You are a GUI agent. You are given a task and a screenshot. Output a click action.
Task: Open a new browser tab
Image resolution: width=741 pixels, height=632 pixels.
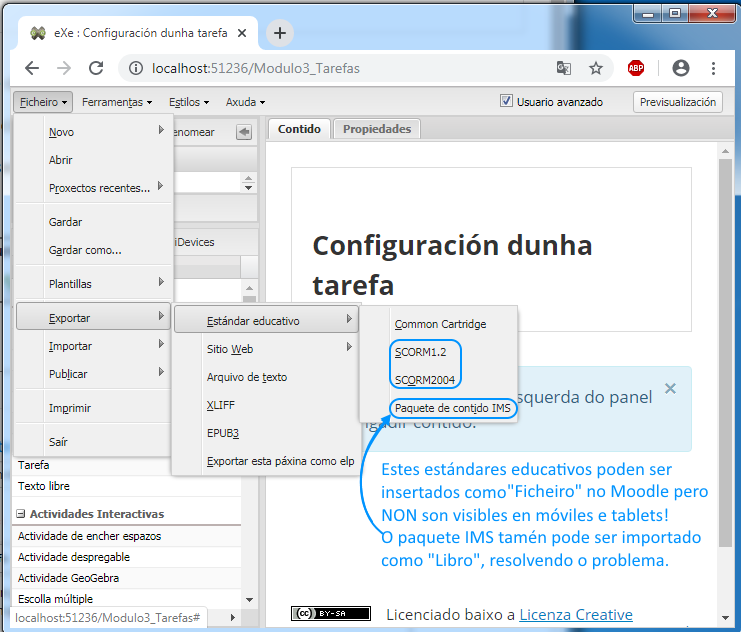point(280,33)
